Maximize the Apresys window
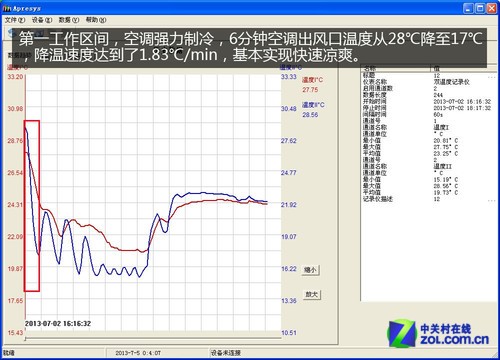 (480, 8)
